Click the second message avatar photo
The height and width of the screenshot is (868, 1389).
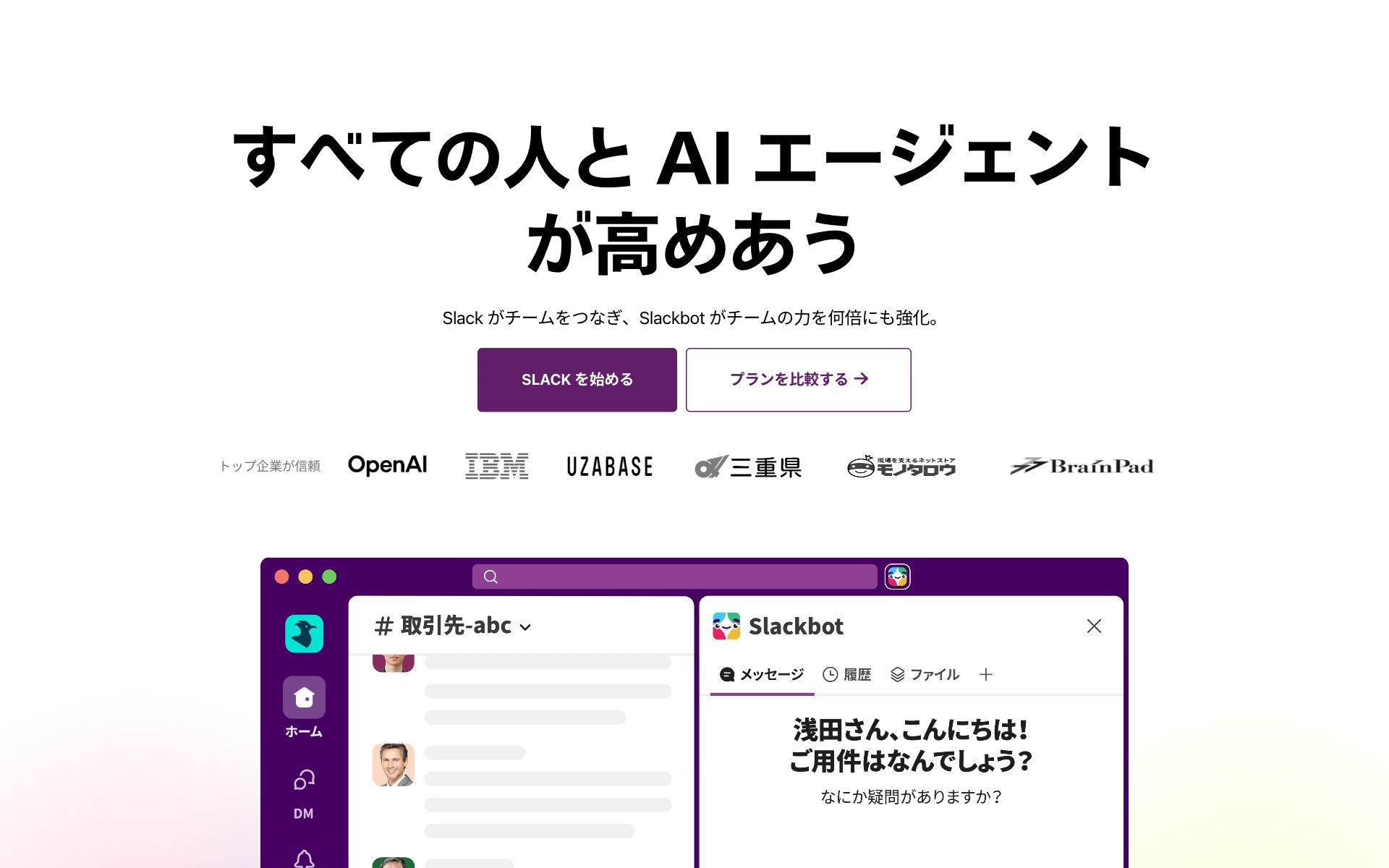[393, 765]
